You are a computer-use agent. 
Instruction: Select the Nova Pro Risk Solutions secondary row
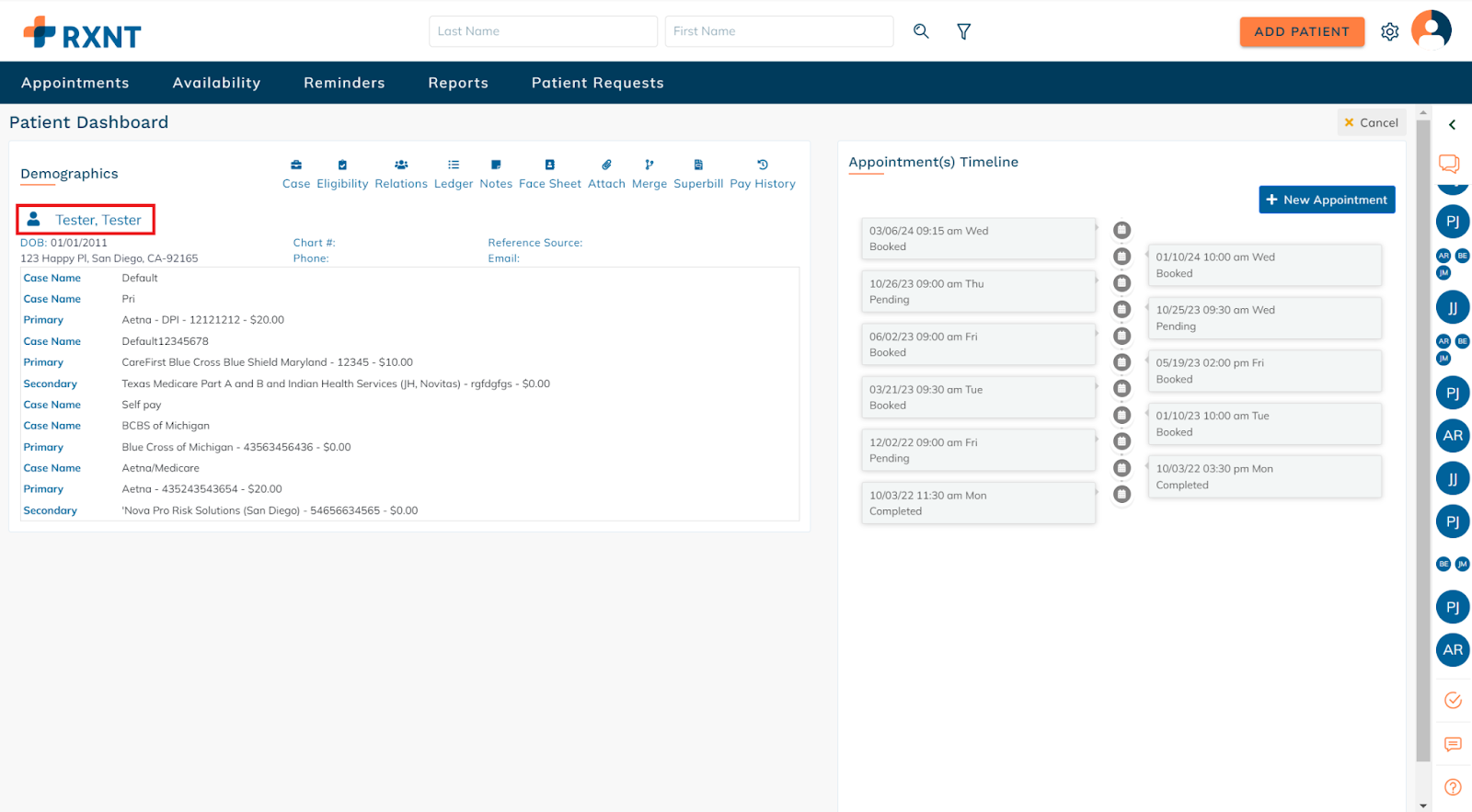(x=409, y=510)
